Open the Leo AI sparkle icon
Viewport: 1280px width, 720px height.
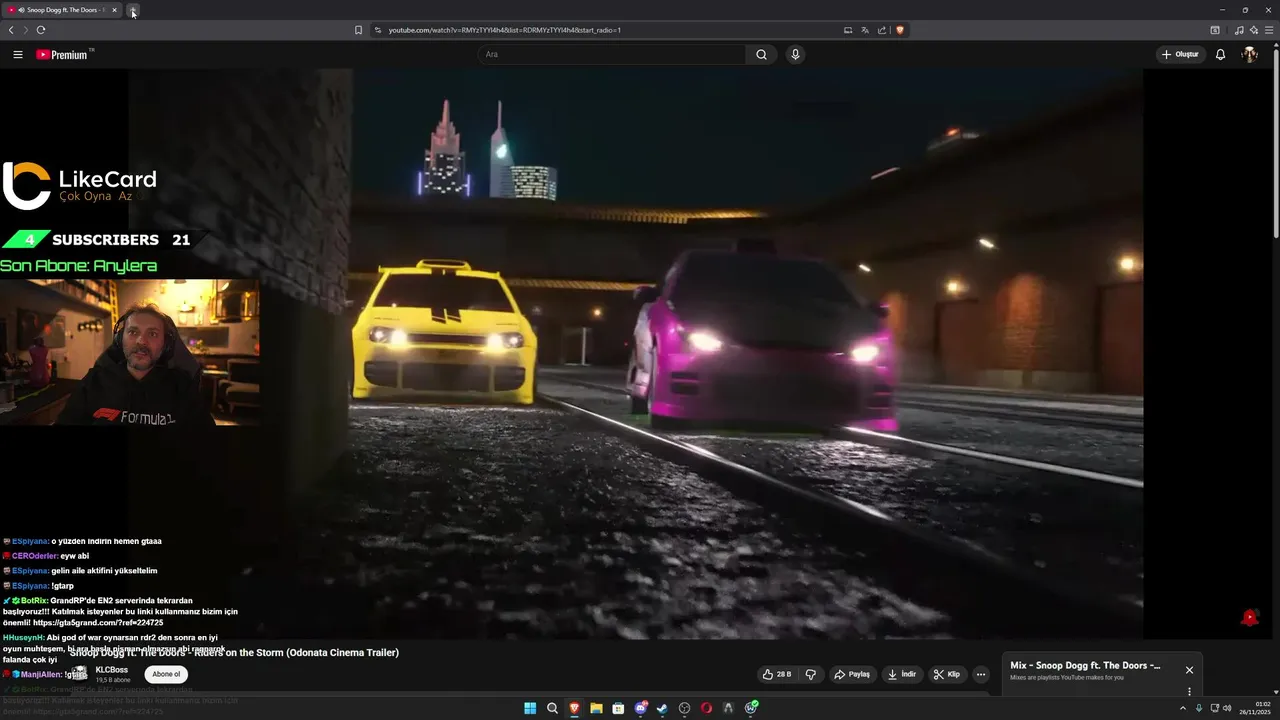click(1253, 30)
